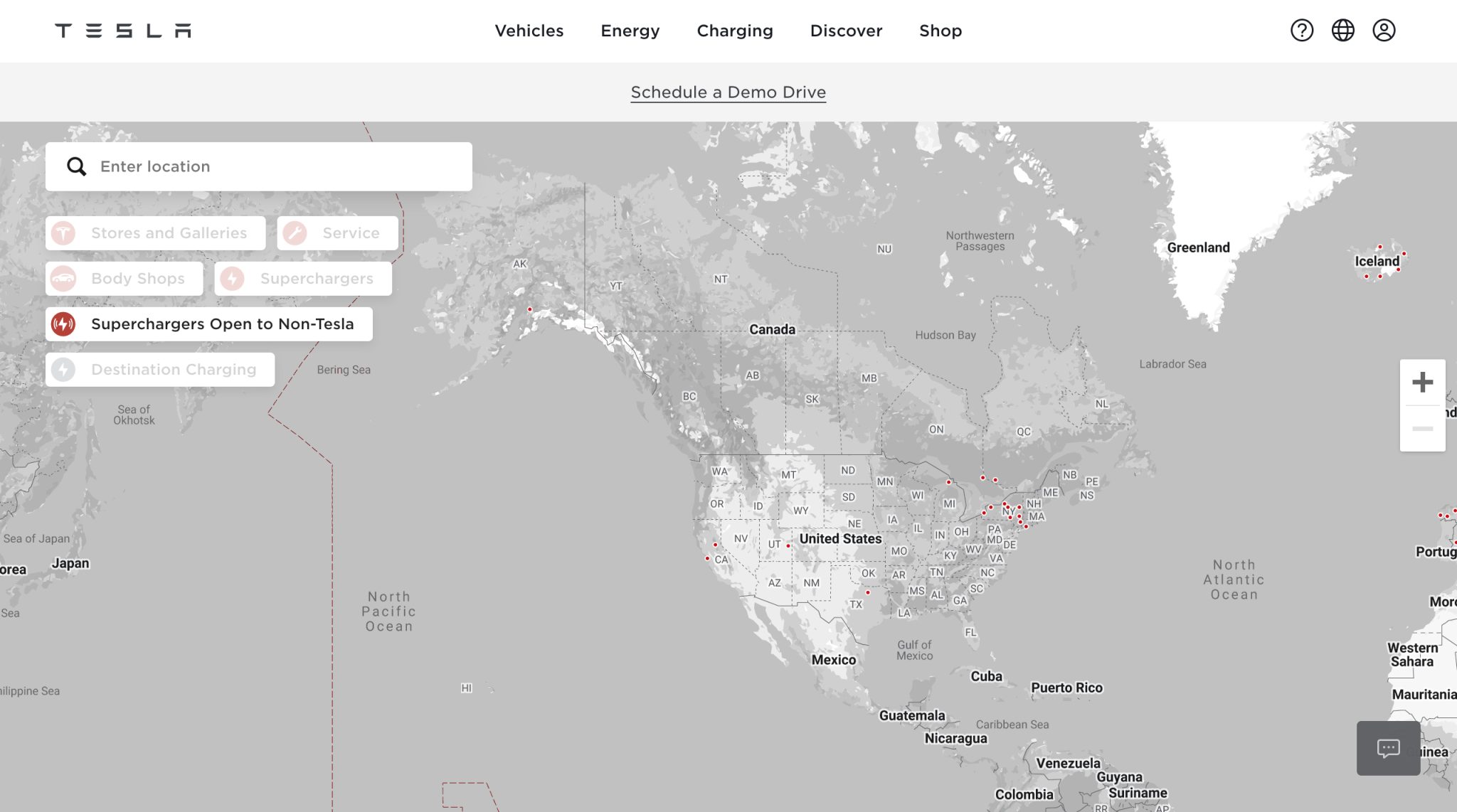Open the account profile icon

[1384, 31]
